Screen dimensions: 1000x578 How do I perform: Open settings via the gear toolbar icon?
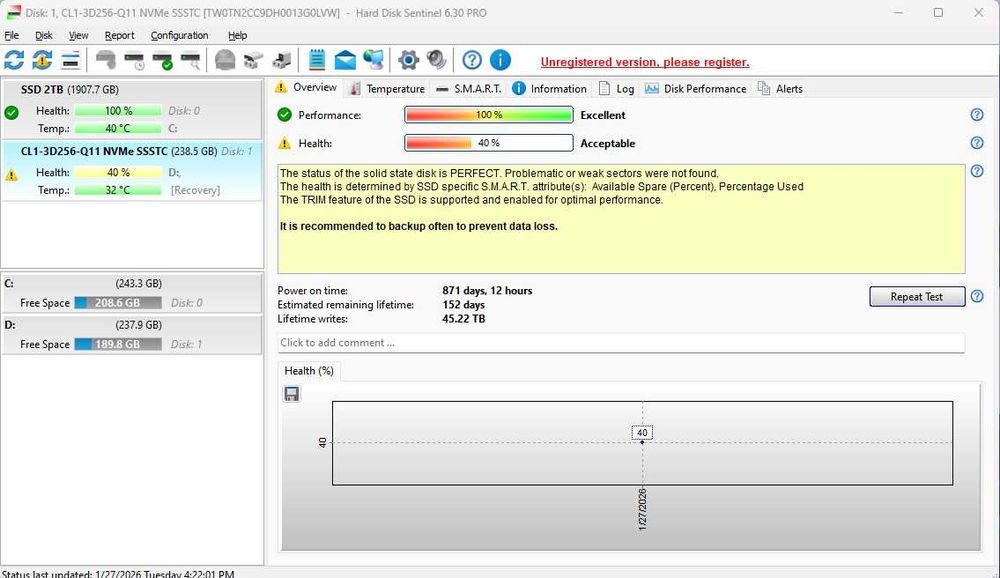coord(408,60)
